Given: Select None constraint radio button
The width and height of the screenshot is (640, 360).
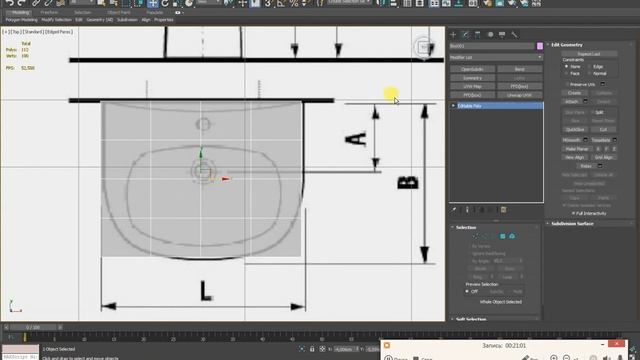Looking at the screenshot, I should [x=567, y=66].
